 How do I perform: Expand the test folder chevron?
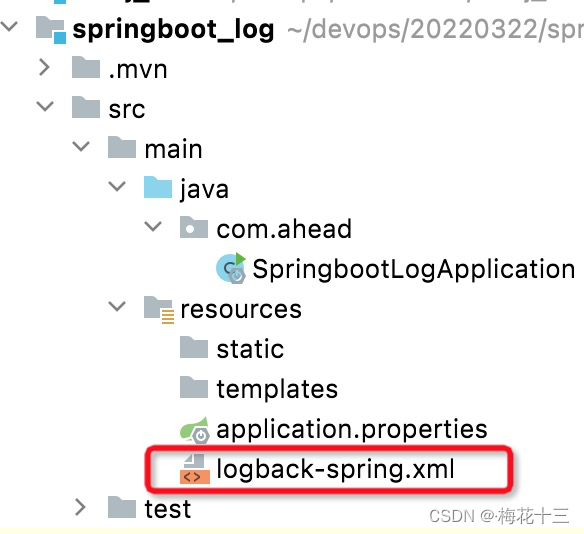tap(80, 508)
